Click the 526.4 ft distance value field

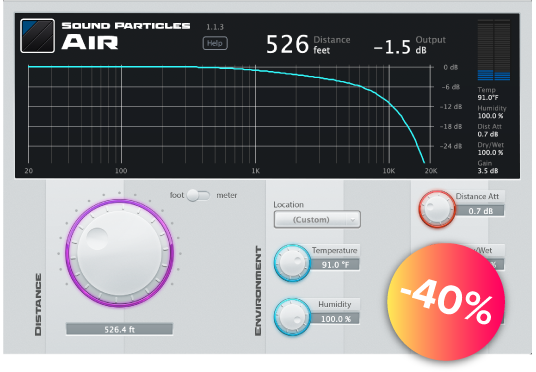[x=119, y=330]
